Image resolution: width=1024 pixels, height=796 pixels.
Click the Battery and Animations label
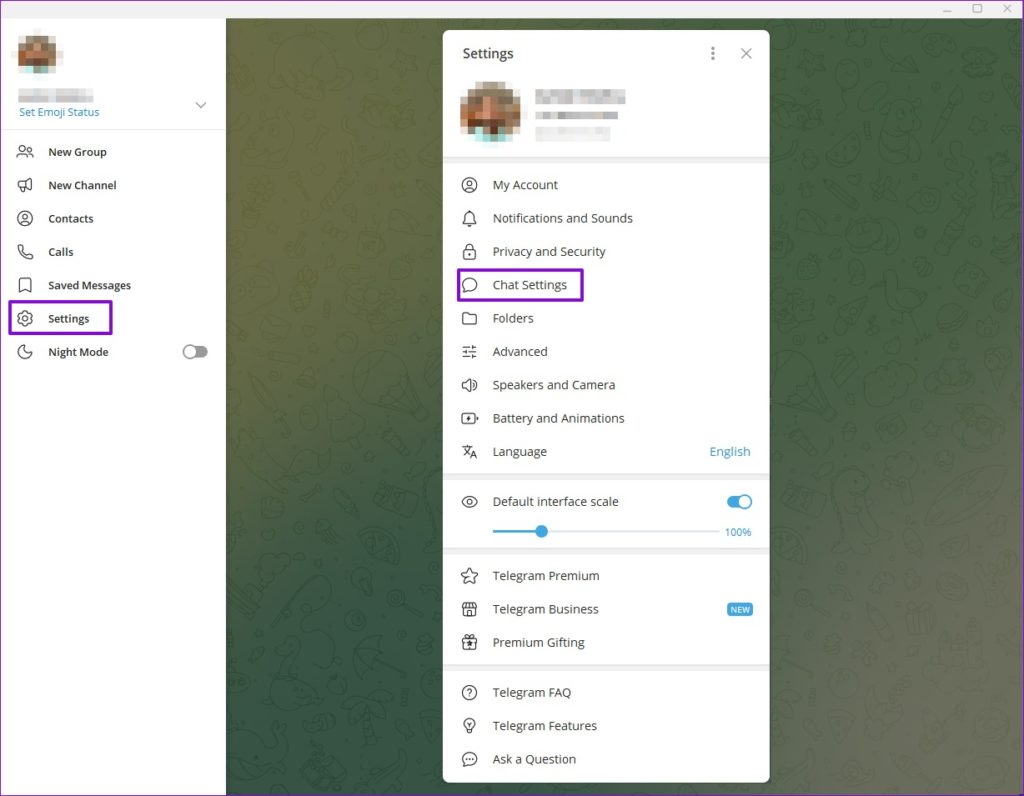558,418
